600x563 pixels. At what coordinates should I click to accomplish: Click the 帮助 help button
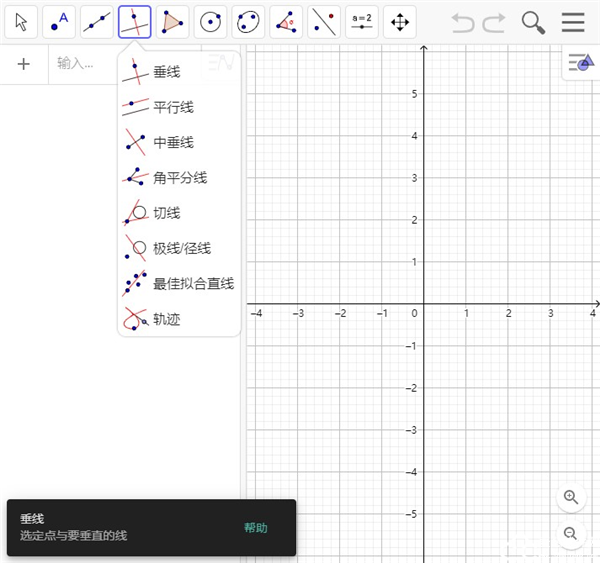pyautogui.click(x=256, y=528)
